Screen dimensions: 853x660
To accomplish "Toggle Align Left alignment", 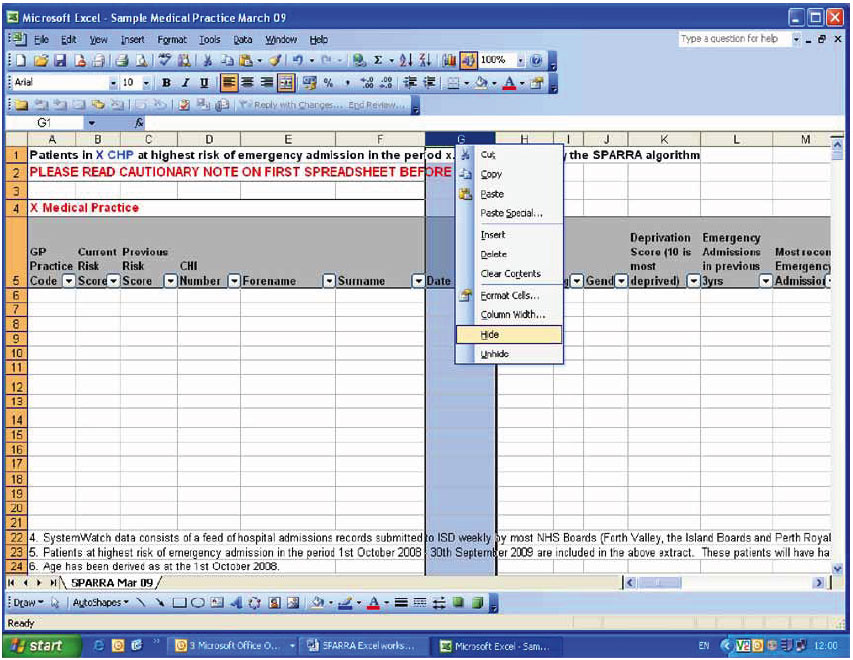I will (x=229, y=83).
